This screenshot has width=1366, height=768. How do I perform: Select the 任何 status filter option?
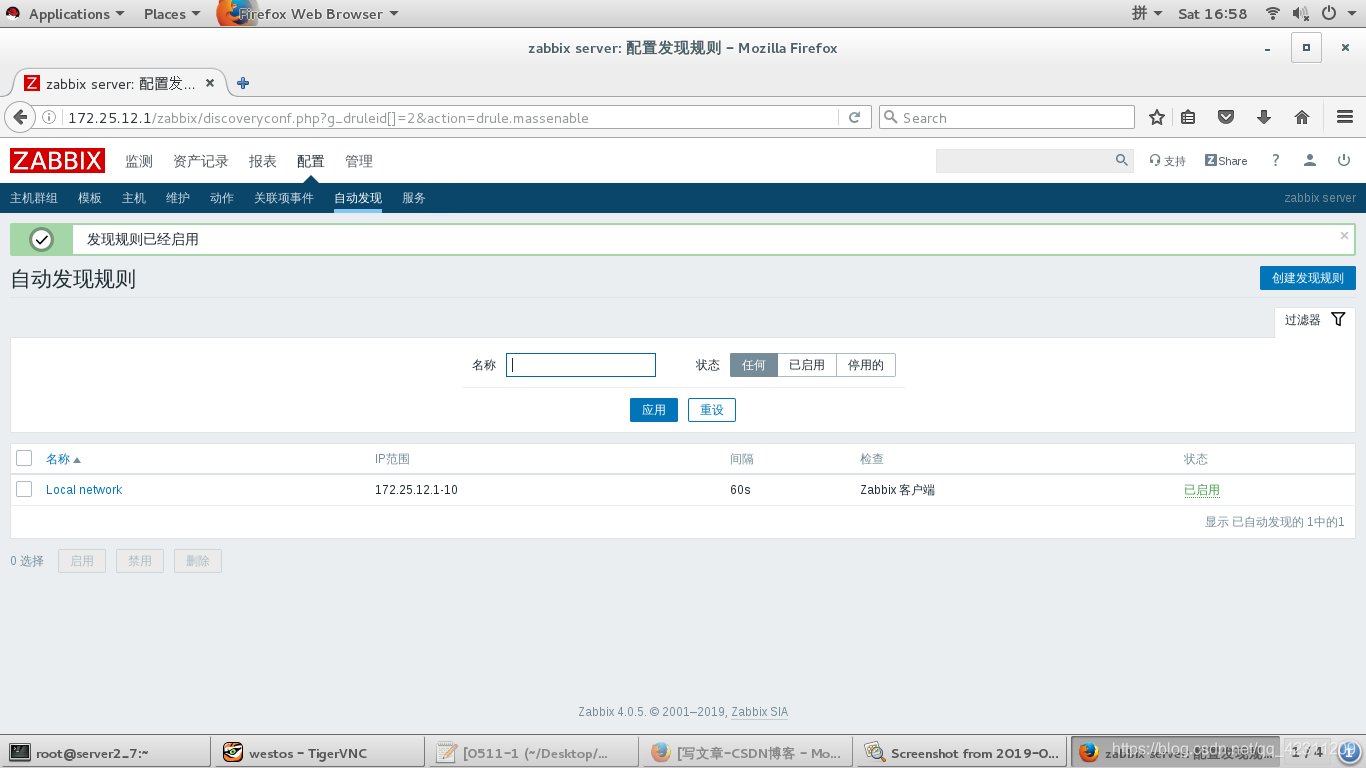pyautogui.click(x=754, y=365)
